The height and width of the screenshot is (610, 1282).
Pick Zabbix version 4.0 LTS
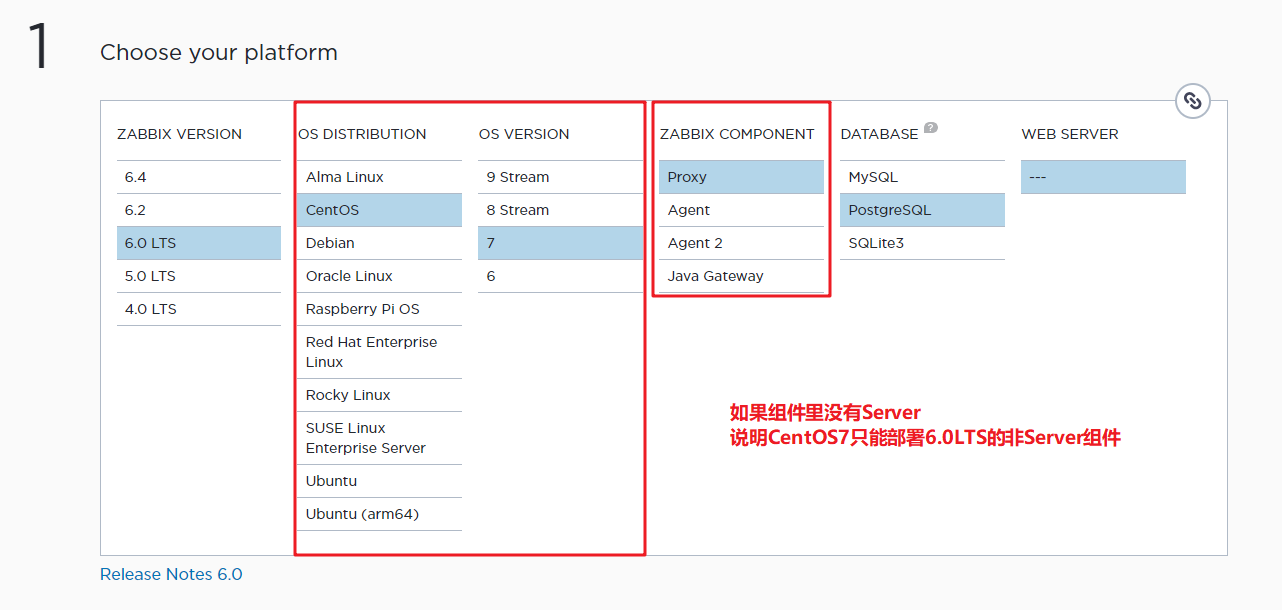pyautogui.click(x=199, y=309)
